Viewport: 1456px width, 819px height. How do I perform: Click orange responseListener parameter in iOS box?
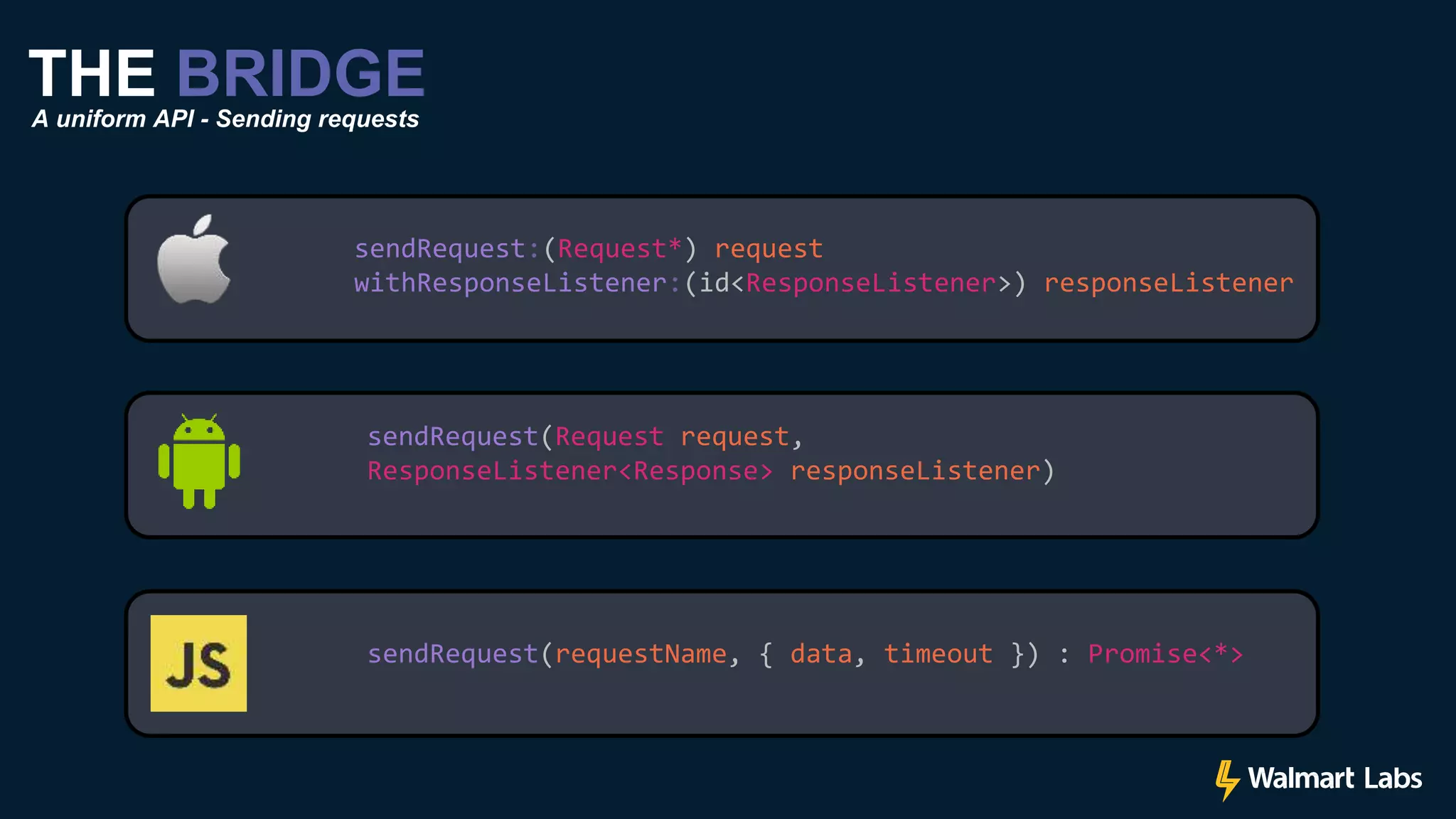point(1169,283)
